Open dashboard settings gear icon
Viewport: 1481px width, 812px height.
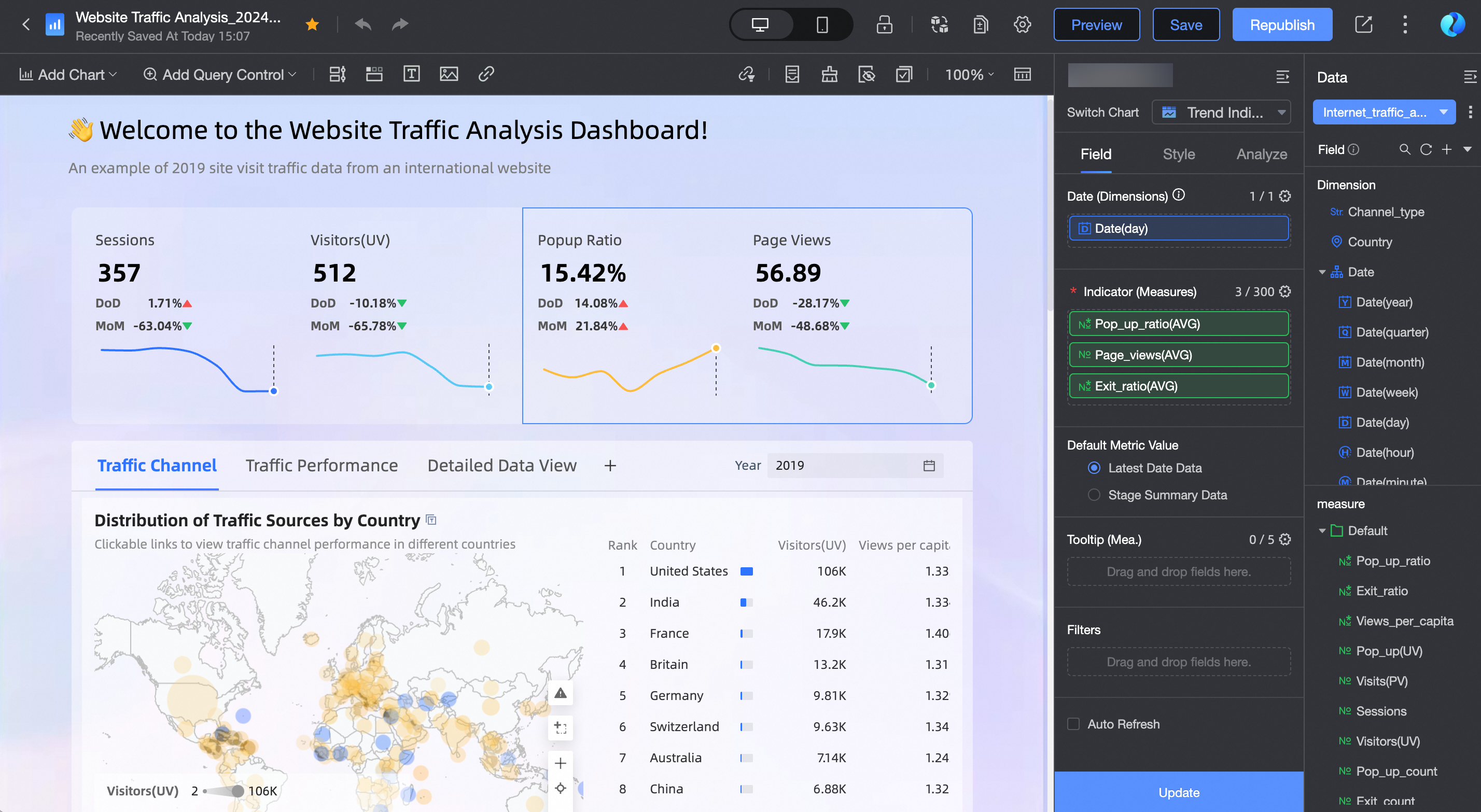(1022, 25)
